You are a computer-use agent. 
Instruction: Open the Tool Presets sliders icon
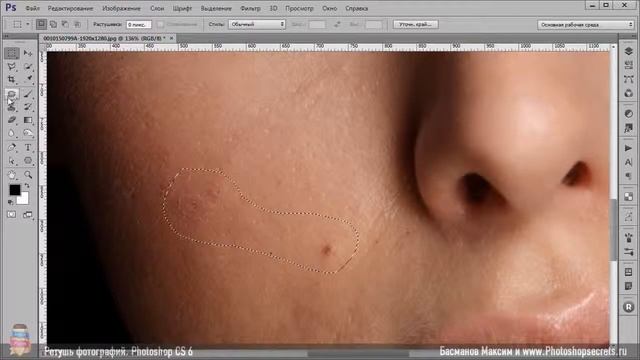(628, 252)
